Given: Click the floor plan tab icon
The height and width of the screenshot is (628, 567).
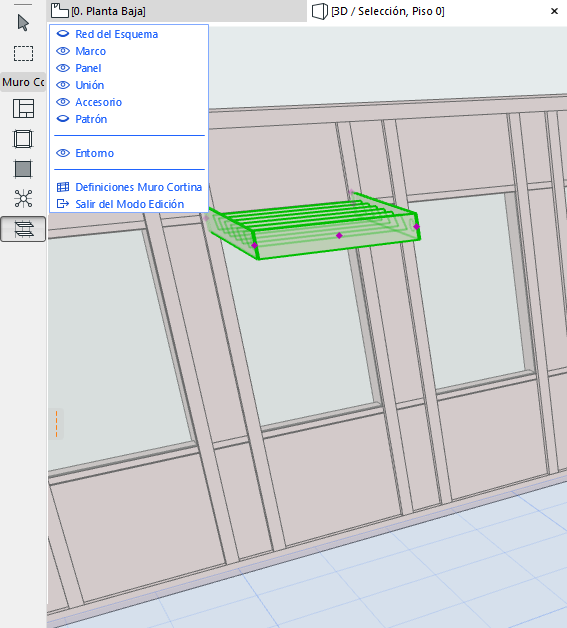Looking at the screenshot, I should tap(59, 11).
